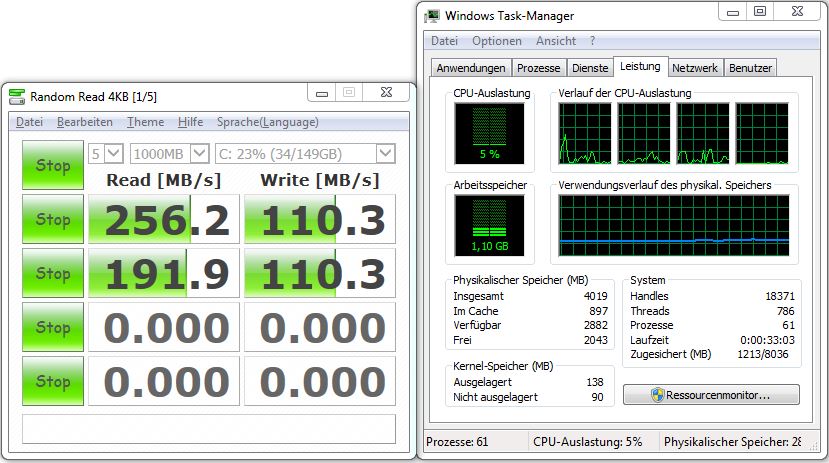
Task: Click the Verfügbar value 2882
Action: click(595, 326)
